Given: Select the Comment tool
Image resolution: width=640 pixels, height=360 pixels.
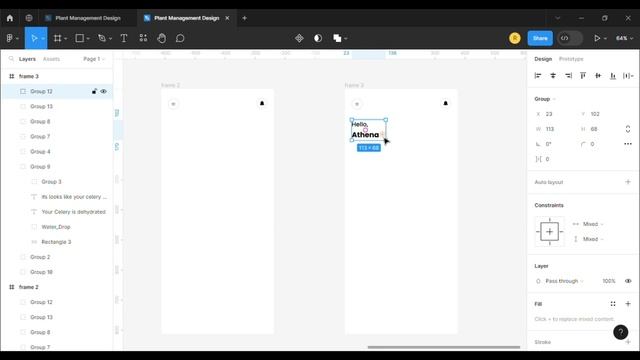Looking at the screenshot, I should click(180, 38).
